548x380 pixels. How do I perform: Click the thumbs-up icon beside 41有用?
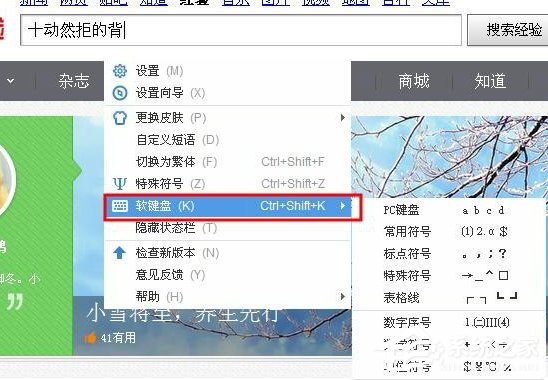[91, 338]
